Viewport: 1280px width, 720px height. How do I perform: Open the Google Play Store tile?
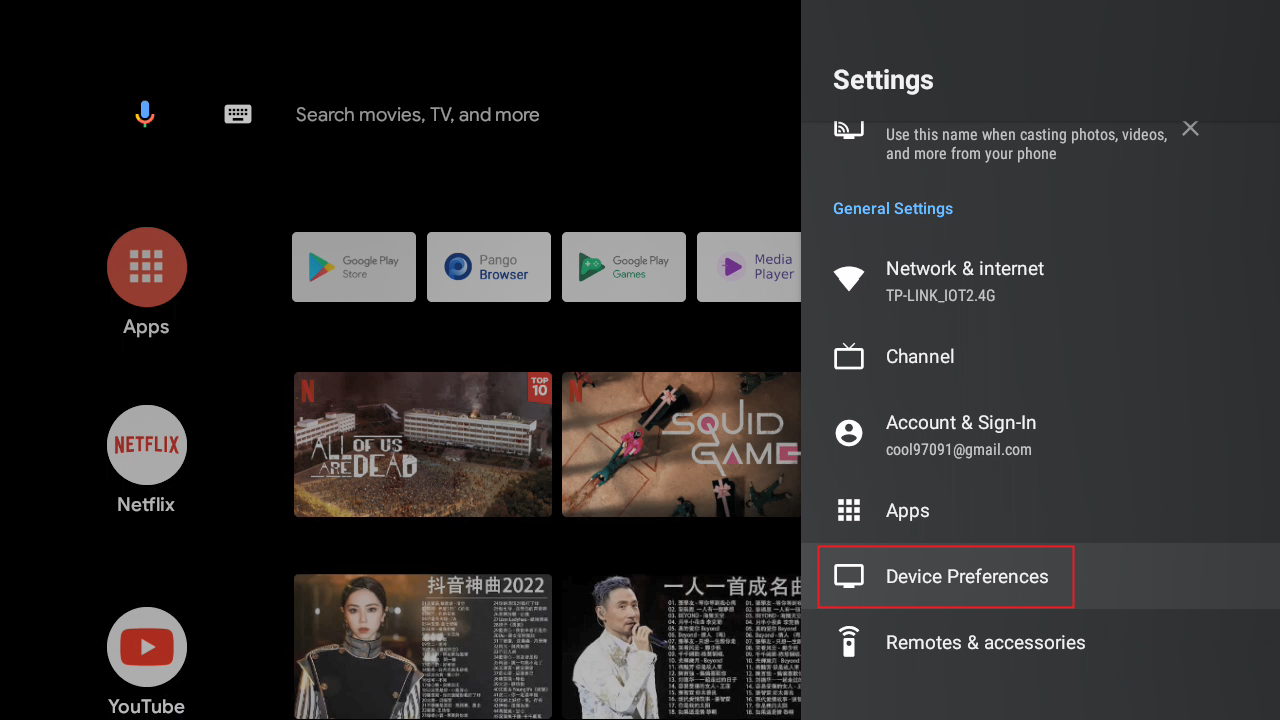(x=354, y=267)
